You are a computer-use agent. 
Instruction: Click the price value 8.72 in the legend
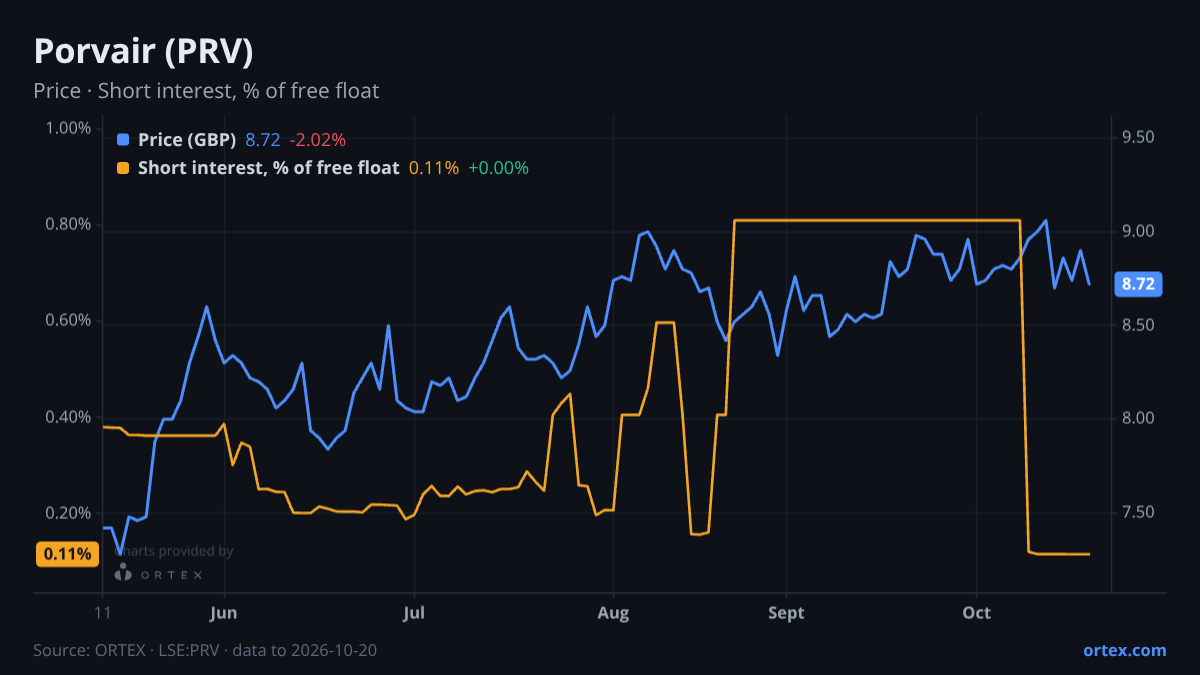[x=263, y=140]
